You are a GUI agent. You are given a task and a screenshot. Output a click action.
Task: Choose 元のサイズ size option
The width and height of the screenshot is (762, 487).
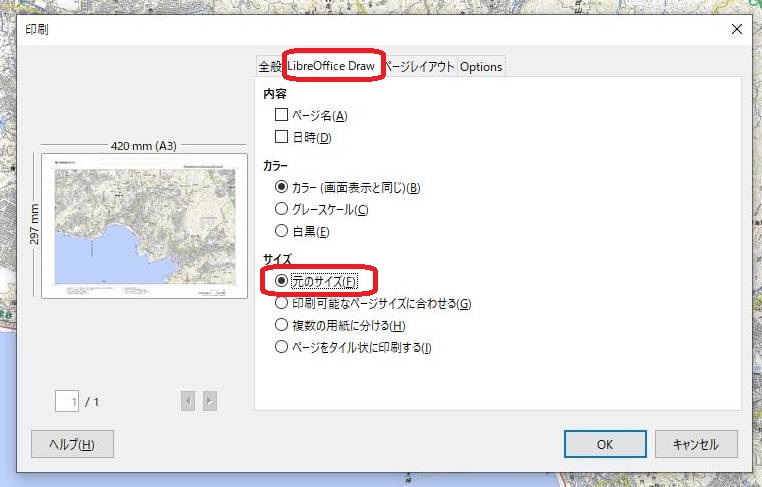click(x=281, y=281)
